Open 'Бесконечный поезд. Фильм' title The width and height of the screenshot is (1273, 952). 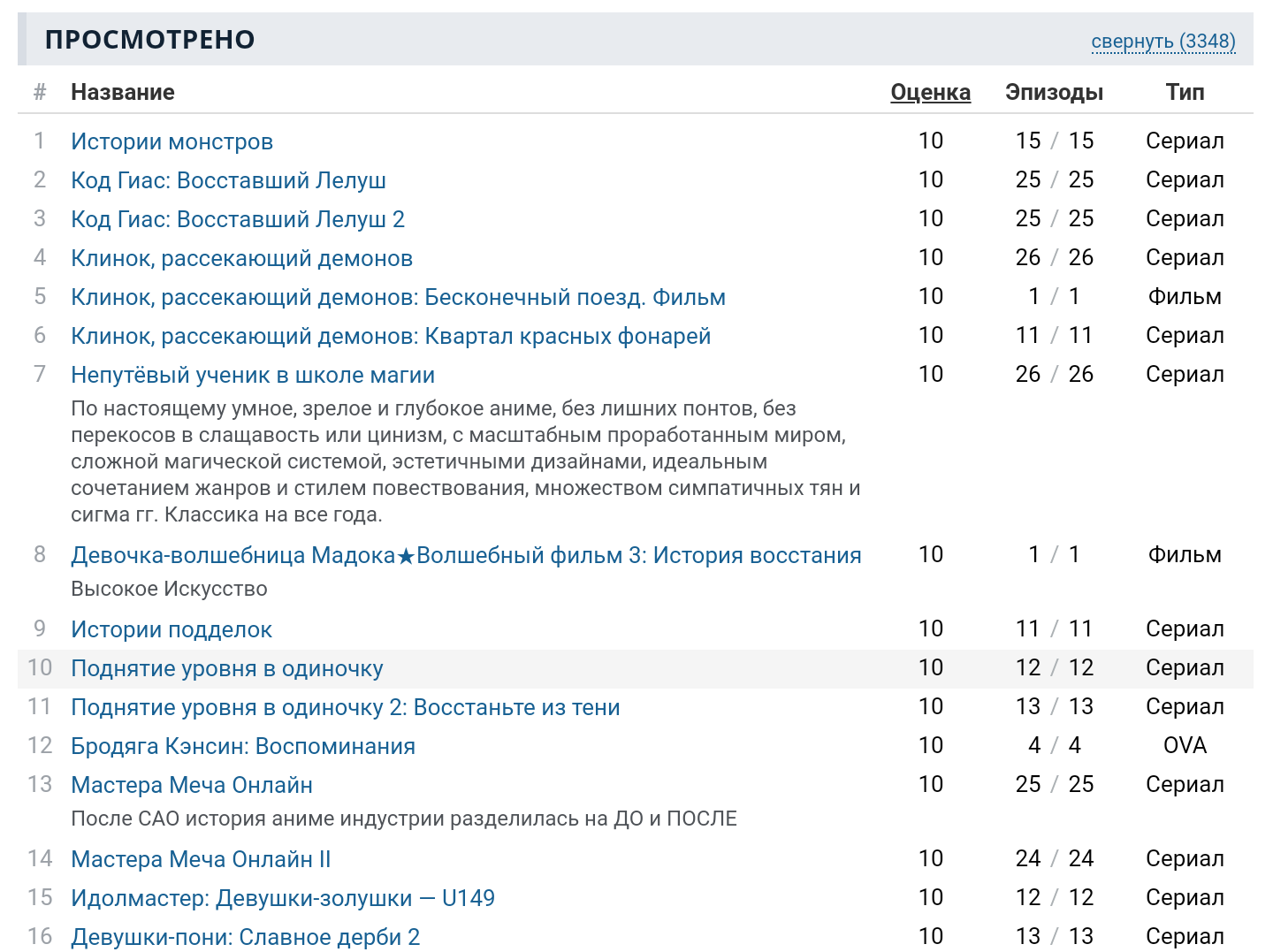tap(398, 297)
